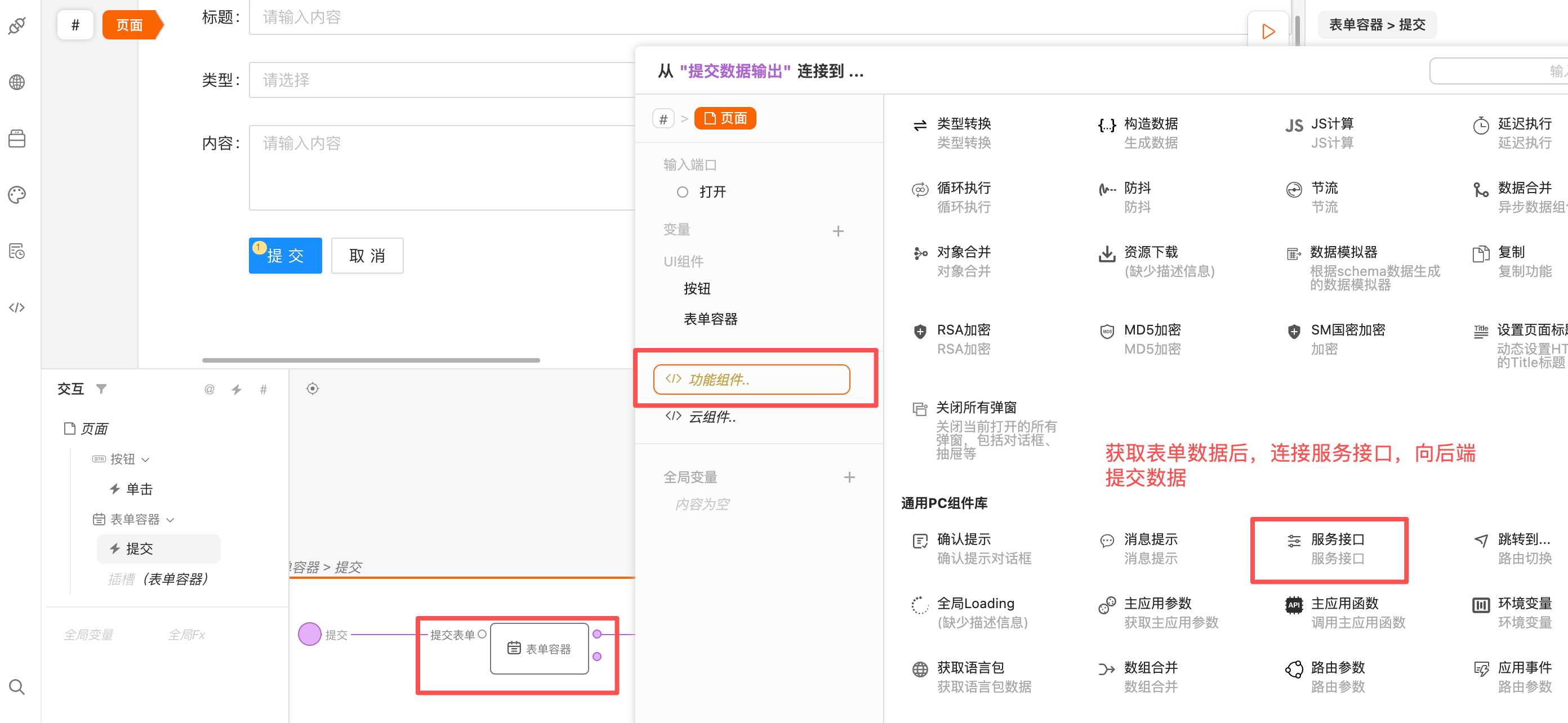Open the palette theme icon in sidebar
The height and width of the screenshot is (723, 1568).
click(x=17, y=195)
